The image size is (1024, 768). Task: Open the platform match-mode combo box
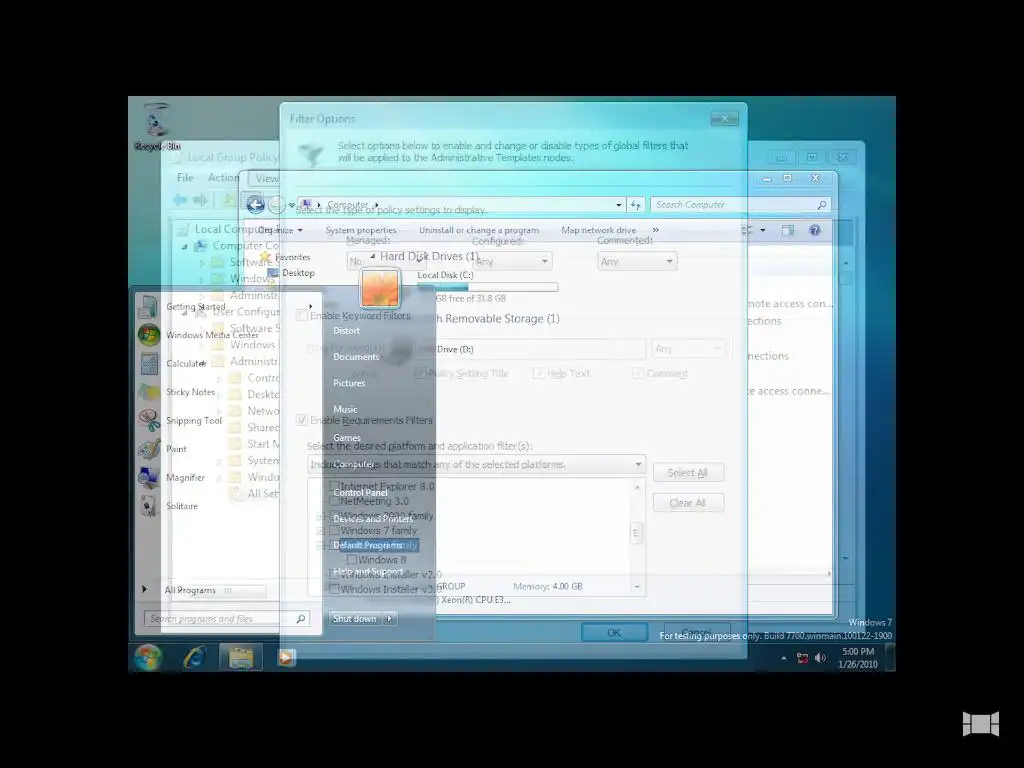[x=476, y=464]
